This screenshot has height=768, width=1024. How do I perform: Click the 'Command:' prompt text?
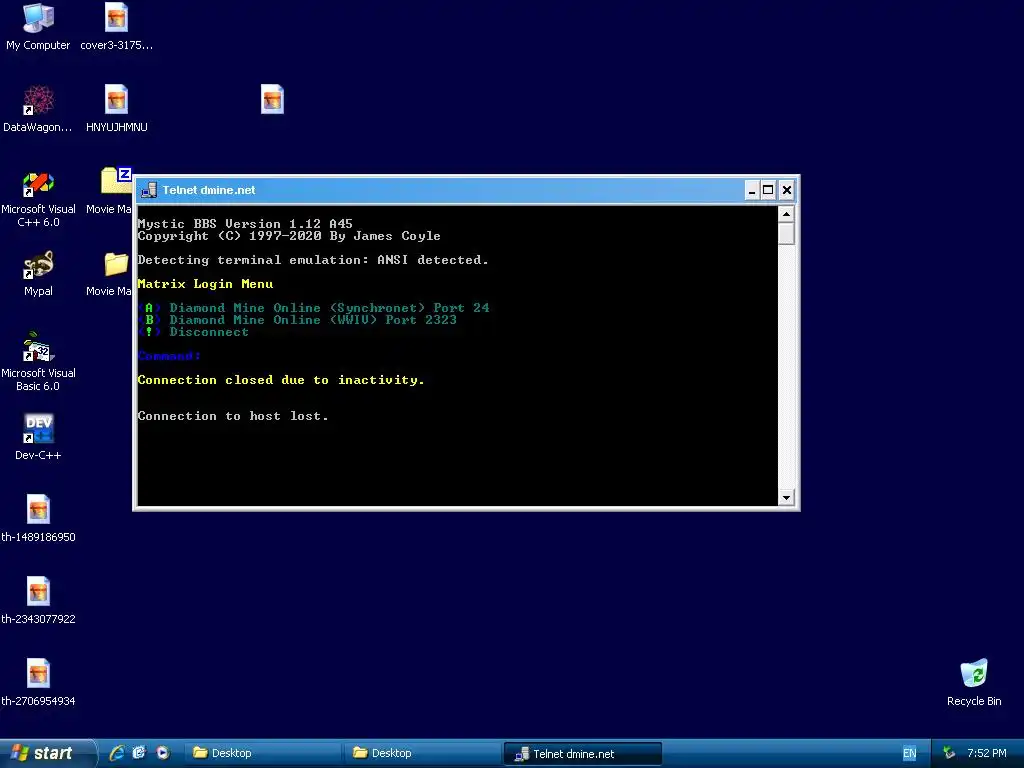(x=169, y=356)
